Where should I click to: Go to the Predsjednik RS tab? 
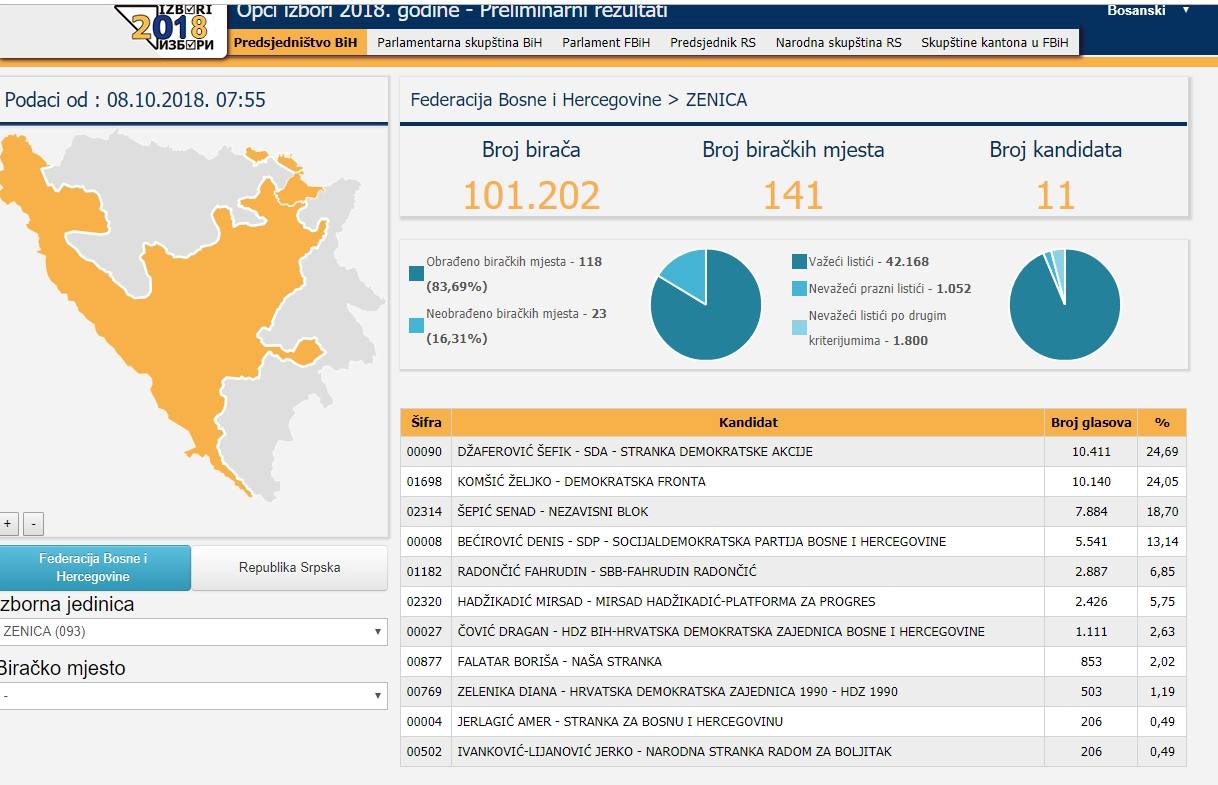(x=712, y=43)
